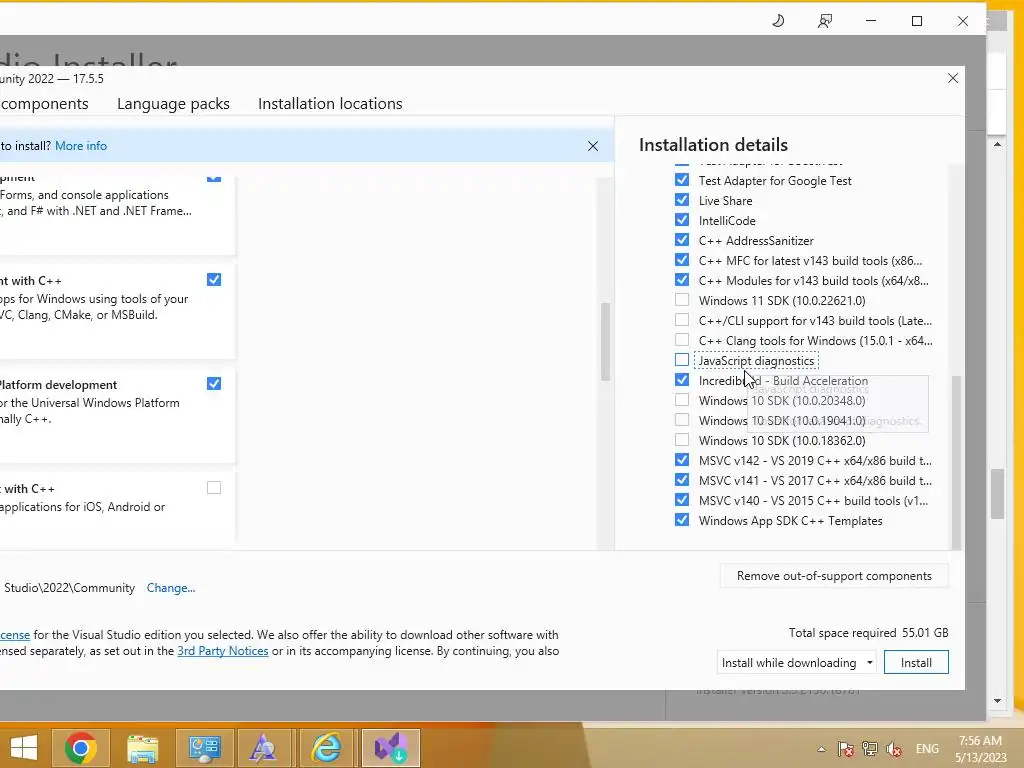The image size is (1024, 768).
Task: Click background window scroll down arrow
Action: click(x=997, y=701)
